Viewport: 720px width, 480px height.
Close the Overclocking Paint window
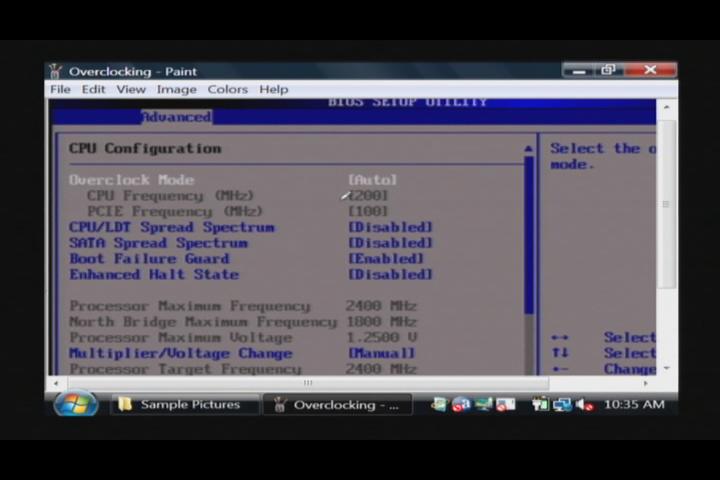[x=650, y=70]
